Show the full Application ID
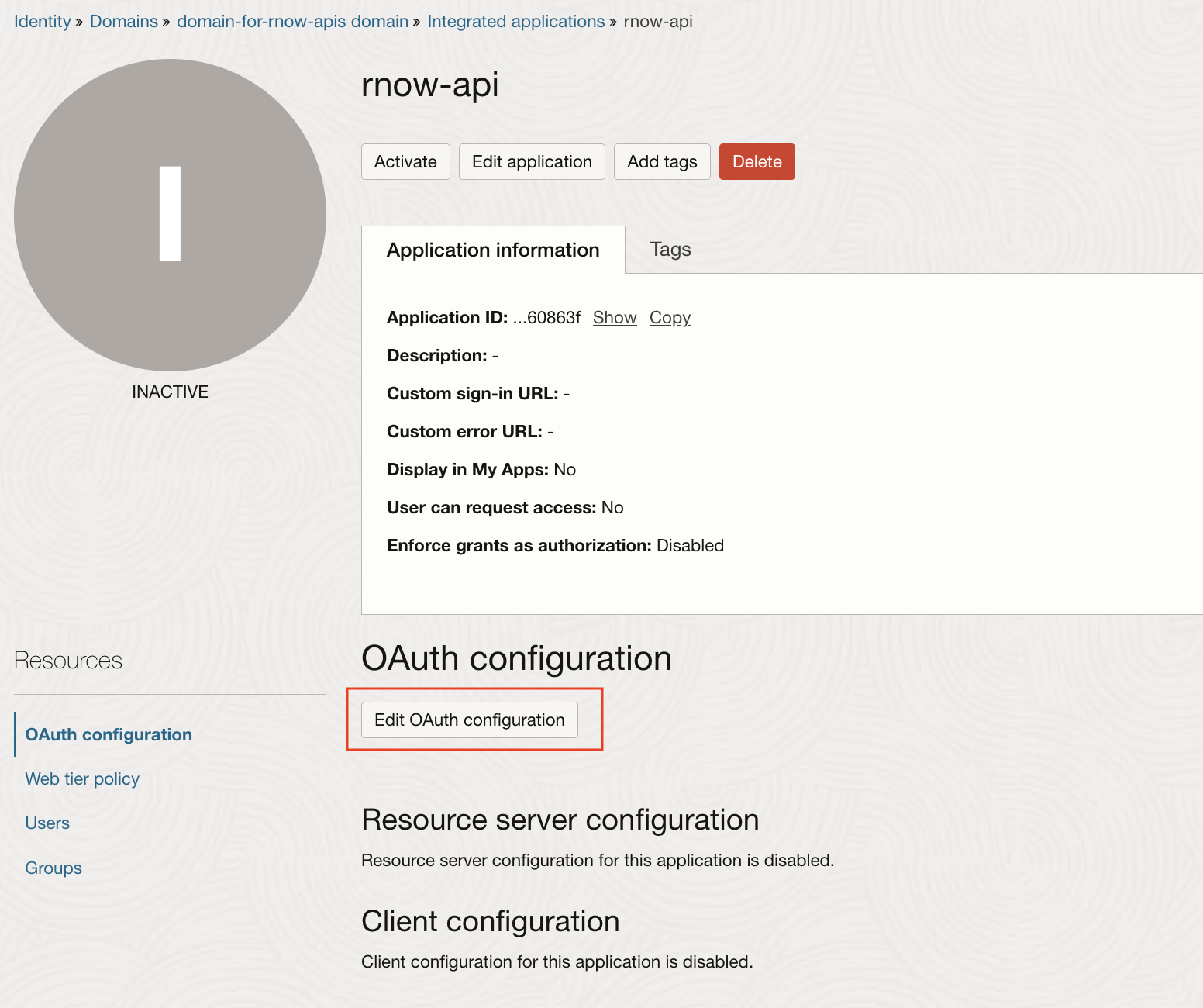 [614, 318]
